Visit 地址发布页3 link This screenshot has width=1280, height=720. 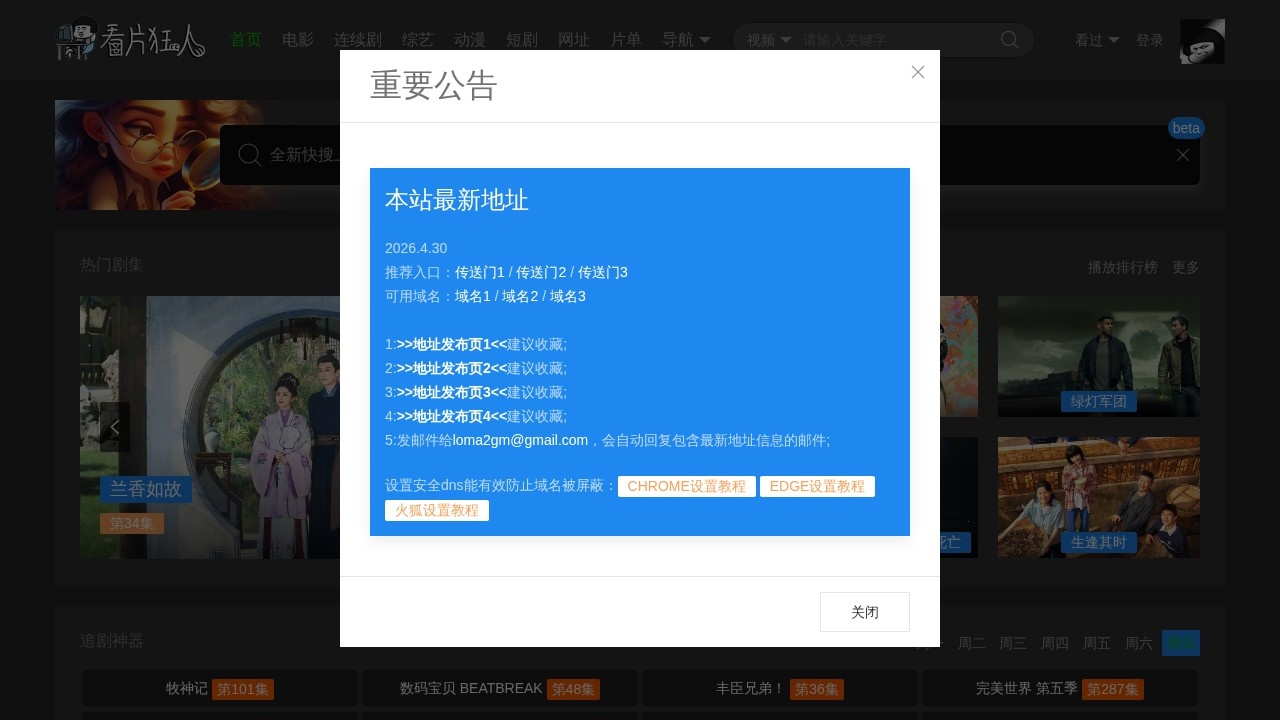452,392
